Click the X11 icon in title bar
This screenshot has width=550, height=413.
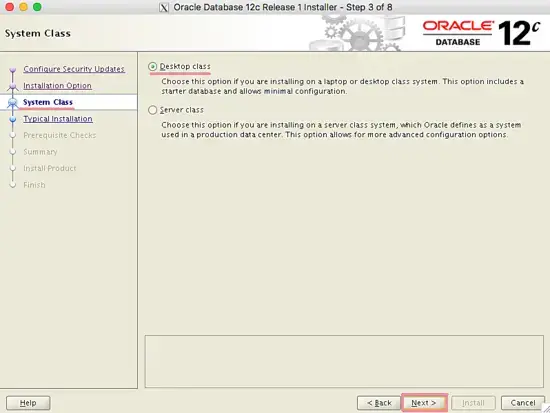pos(164,7)
